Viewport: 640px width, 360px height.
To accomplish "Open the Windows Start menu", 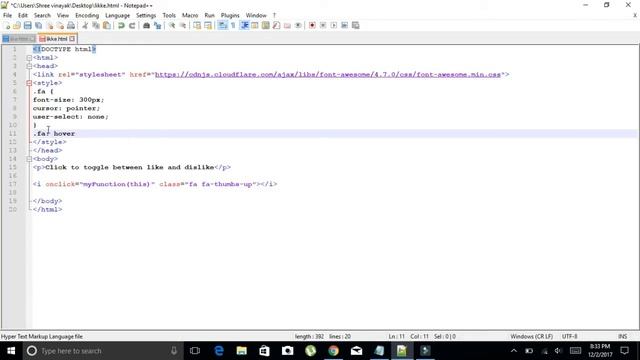I will [x=11, y=351].
